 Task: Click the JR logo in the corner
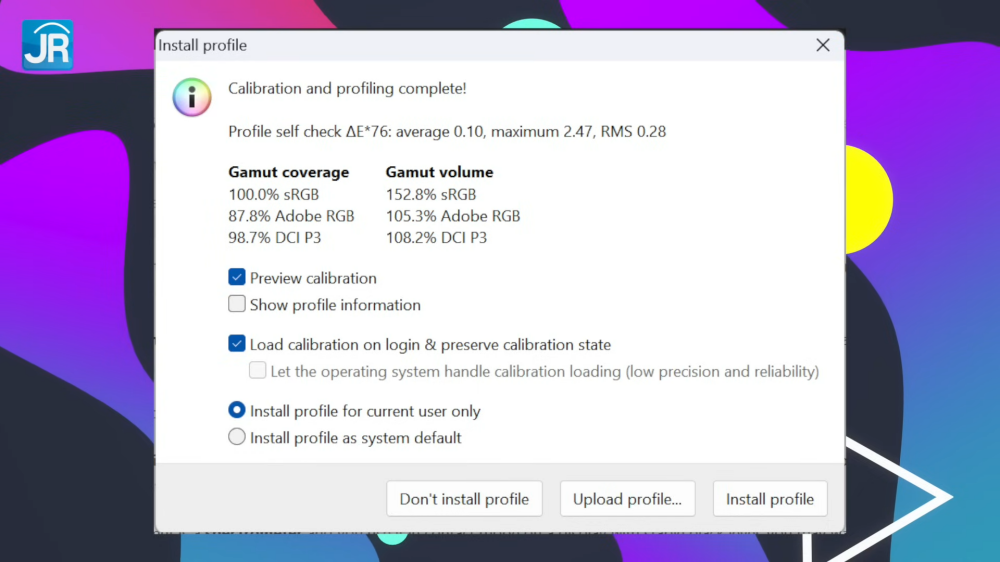point(47,45)
